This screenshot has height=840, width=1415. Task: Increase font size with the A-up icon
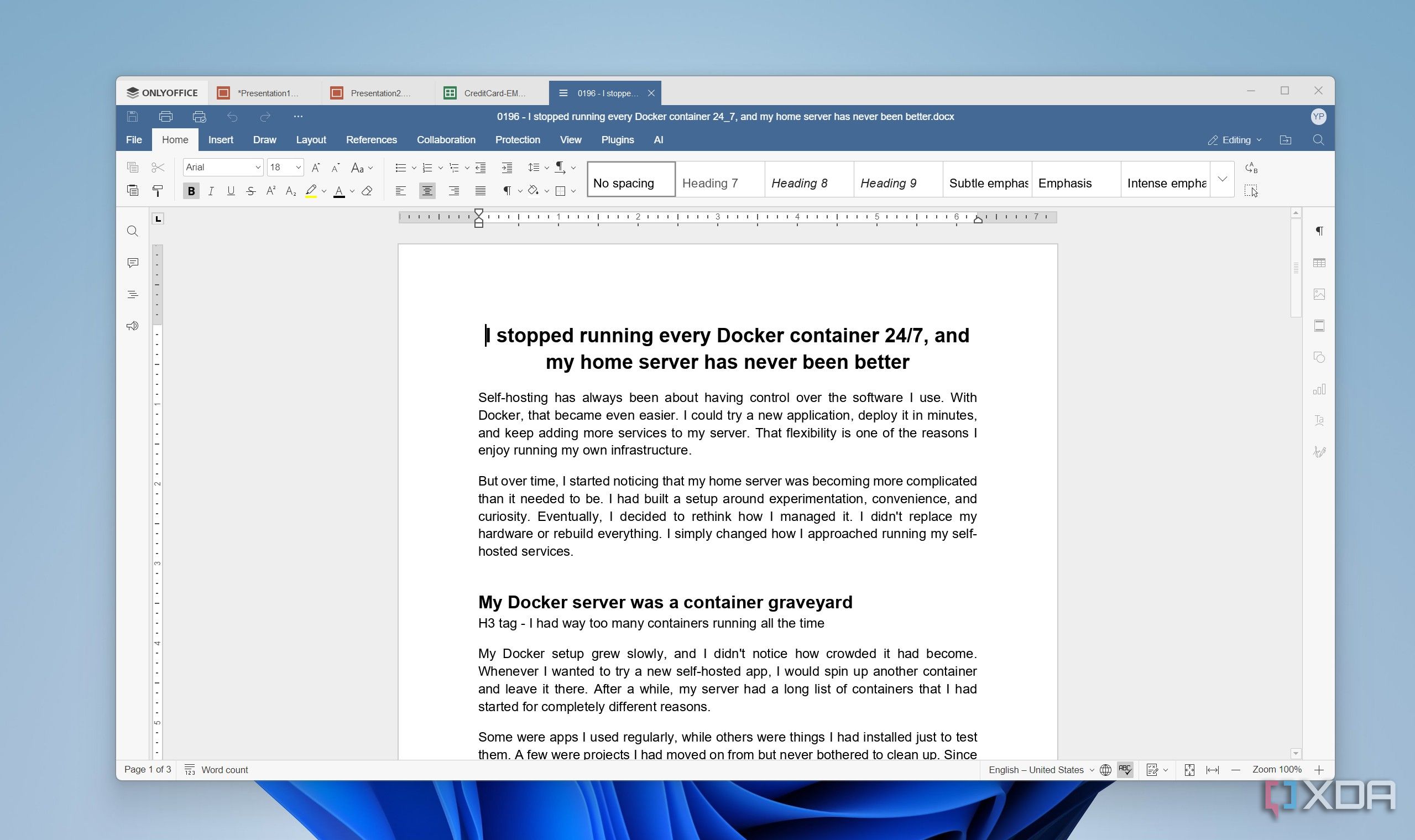[316, 167]
